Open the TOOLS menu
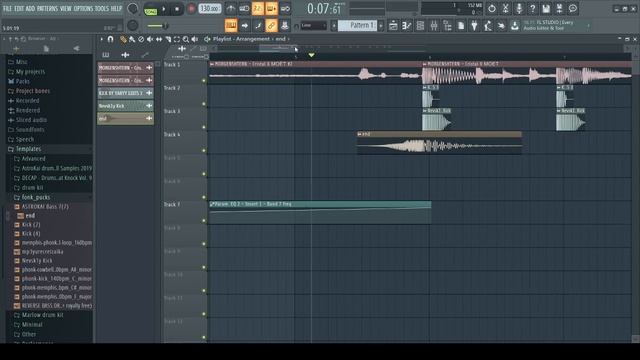This screenshot has width=640, height=360. 102,9
